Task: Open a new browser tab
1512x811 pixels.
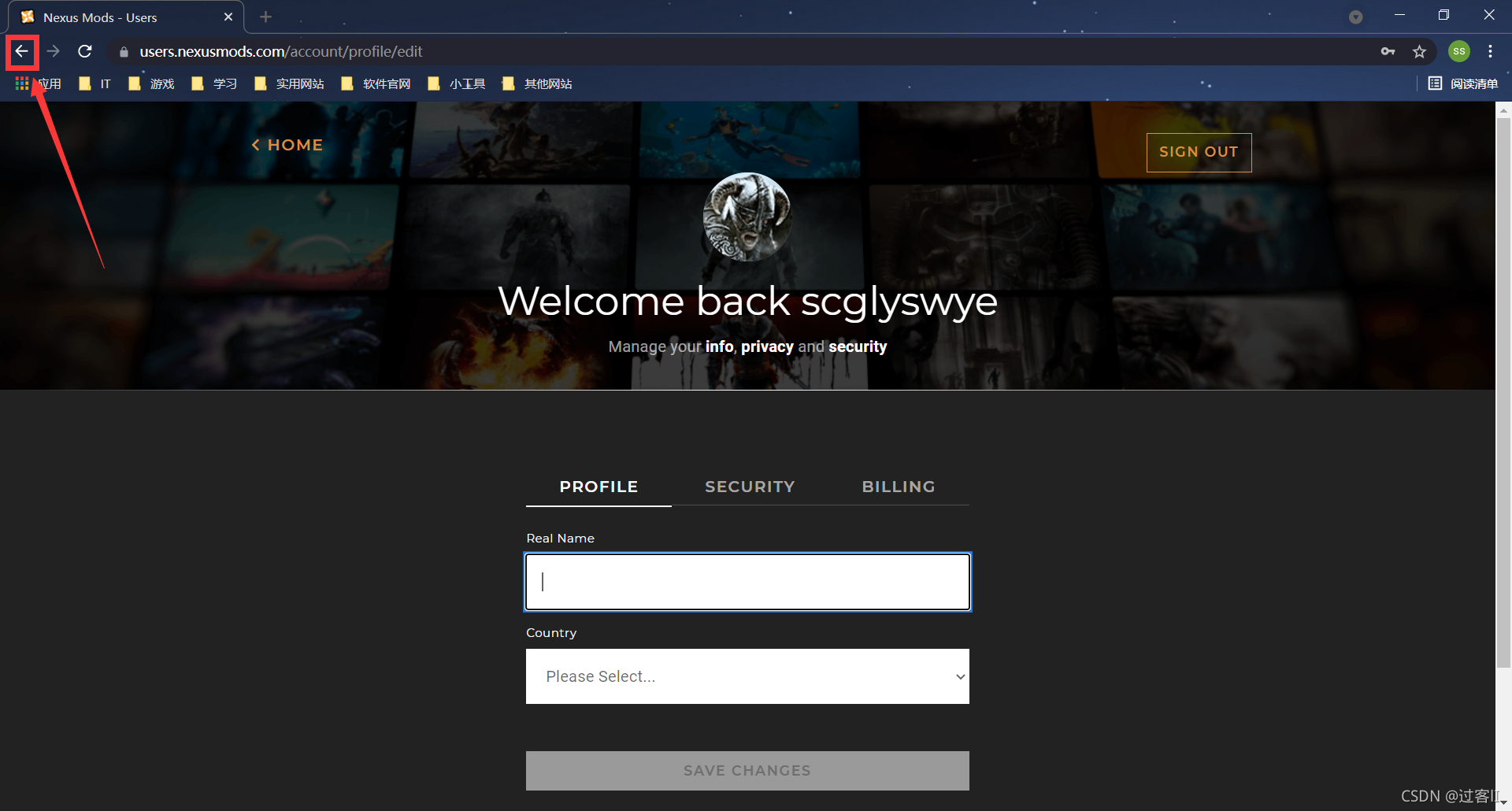Action: (x=266, y=17)
